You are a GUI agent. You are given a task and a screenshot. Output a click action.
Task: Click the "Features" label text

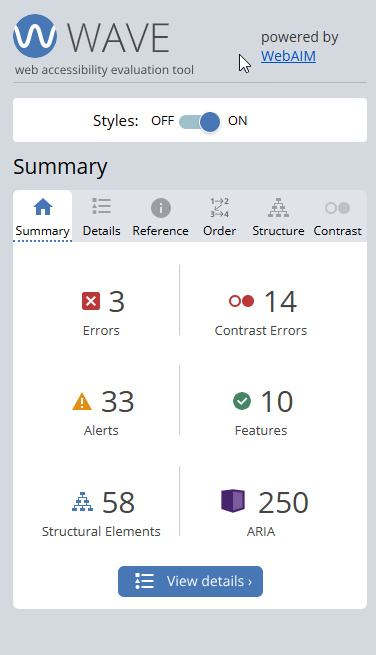(261, 430)
